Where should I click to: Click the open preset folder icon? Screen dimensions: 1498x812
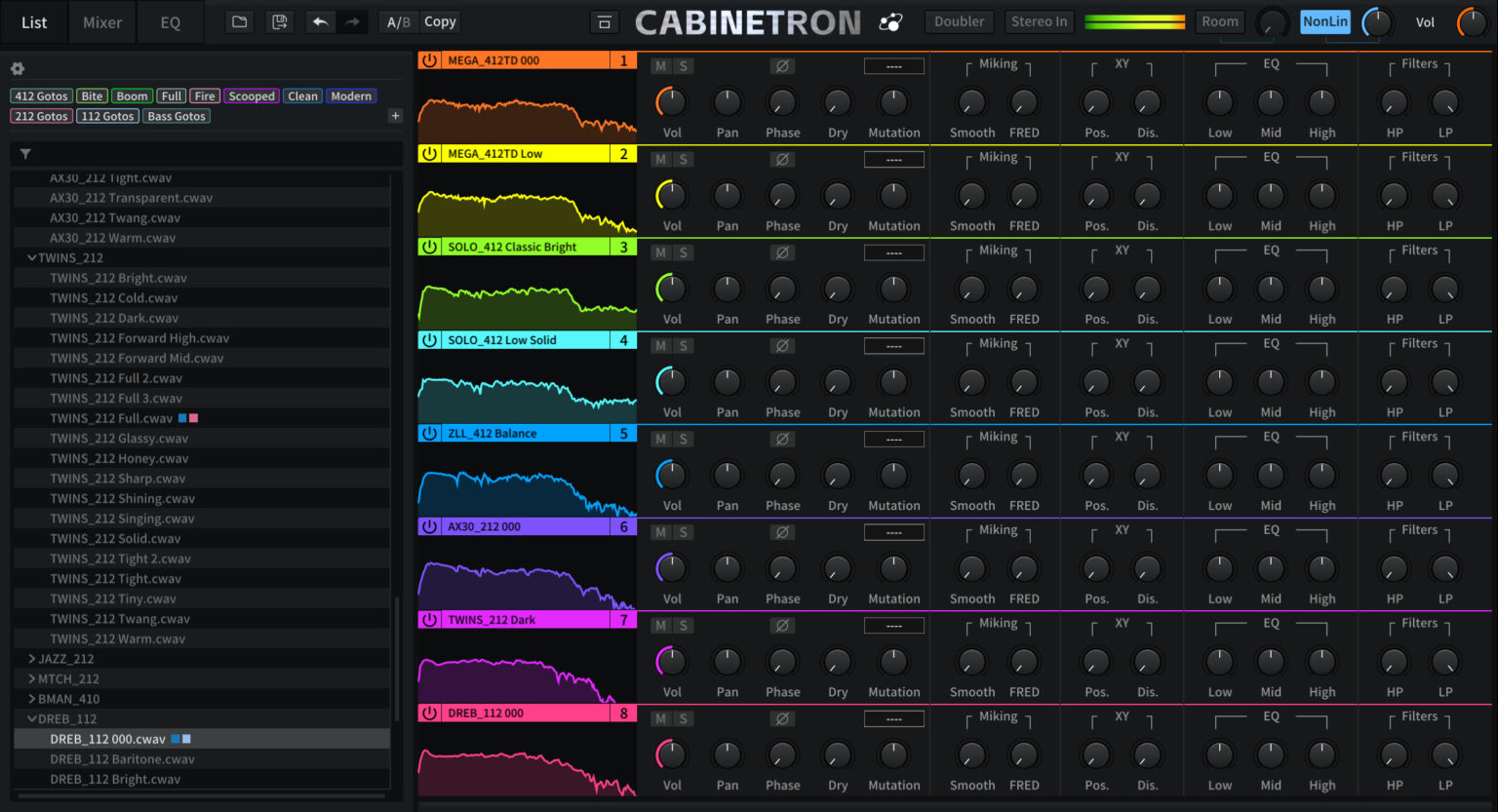[239, 21]
